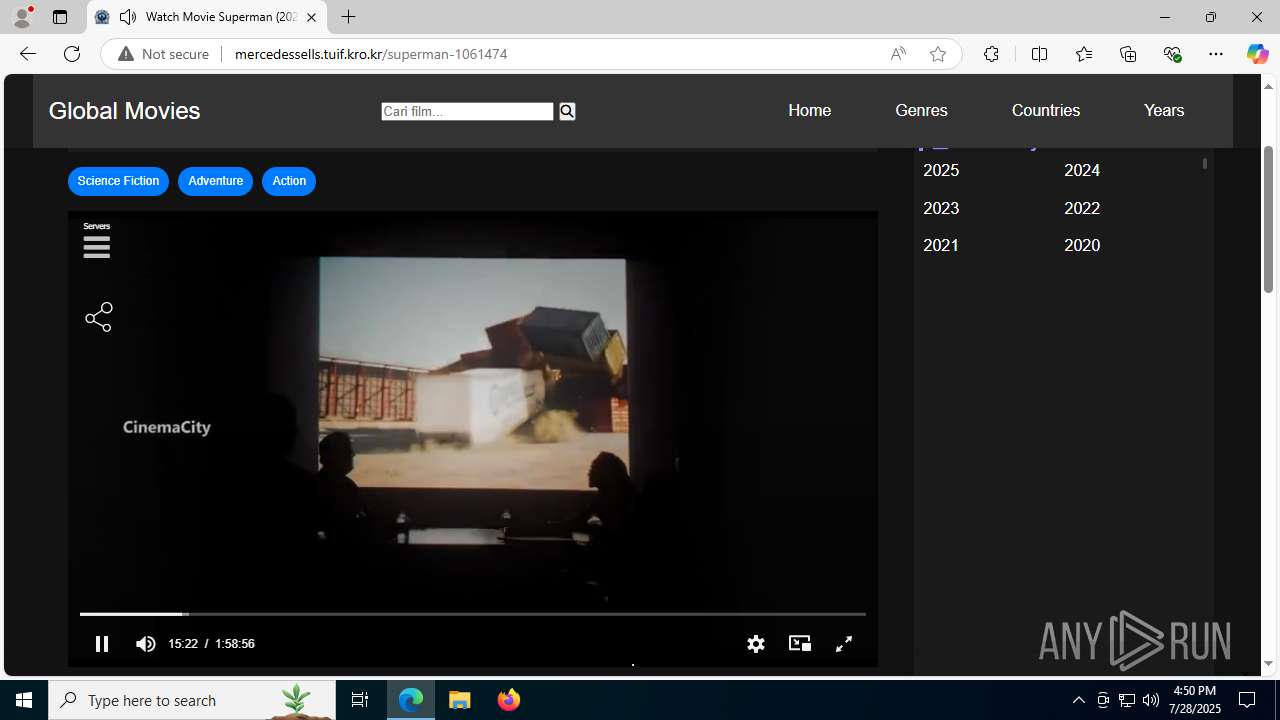Open network status in tray
The width and height of the screenshot is (1280, 720).
[1127, 700]
